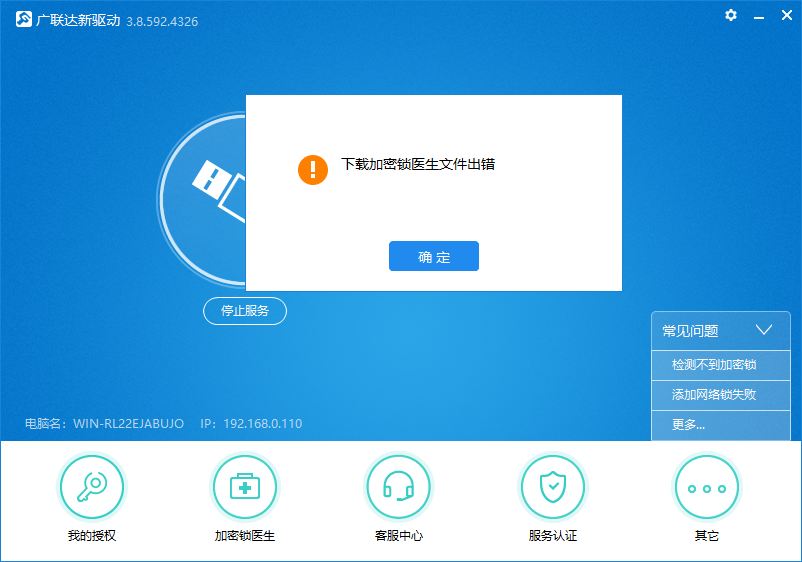Open 检测不到加密锁 help entry
This screenshot has height=562, width=802.
click(721, 365)
